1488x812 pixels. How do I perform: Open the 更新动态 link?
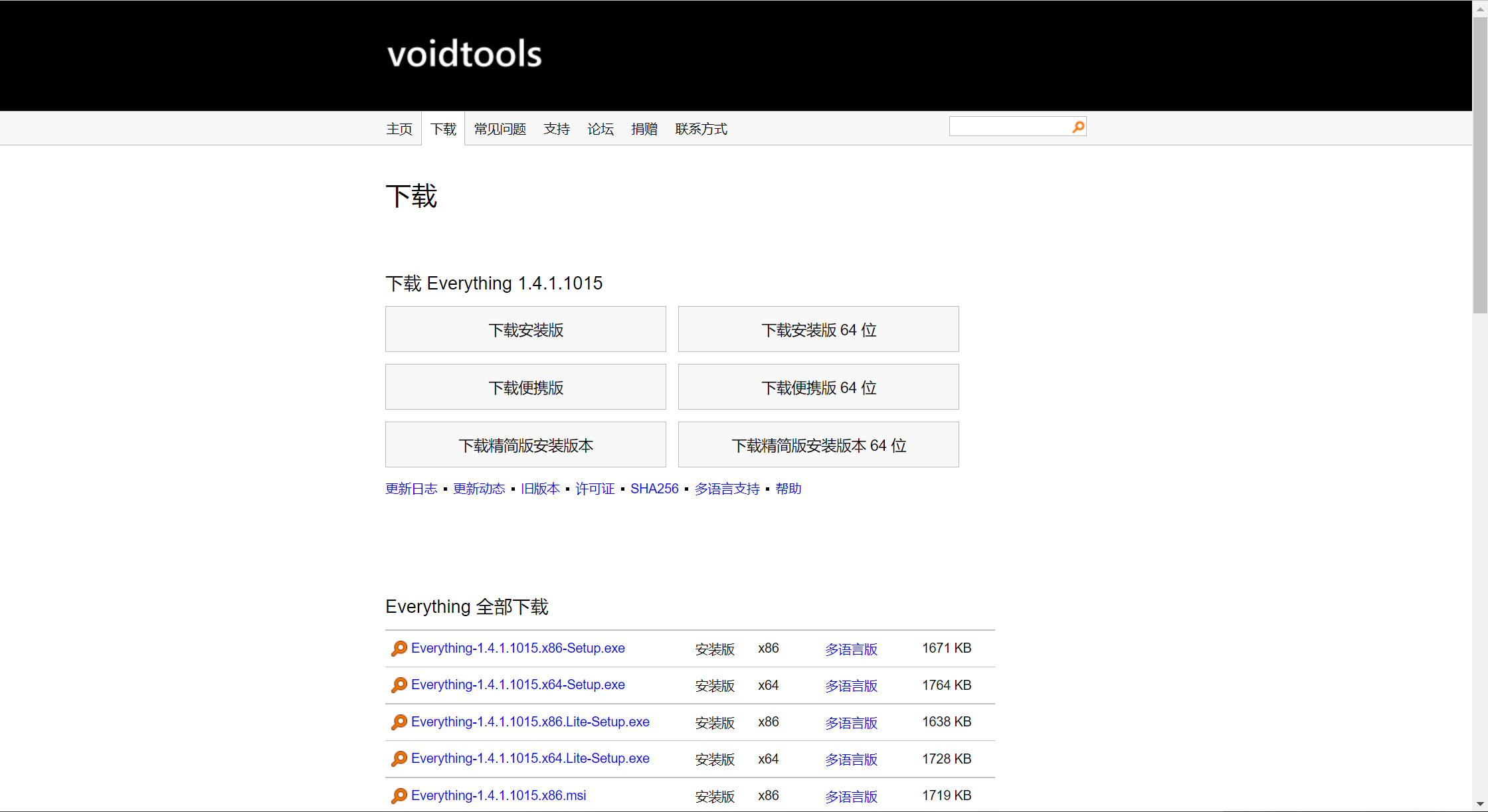click(479, 489)
